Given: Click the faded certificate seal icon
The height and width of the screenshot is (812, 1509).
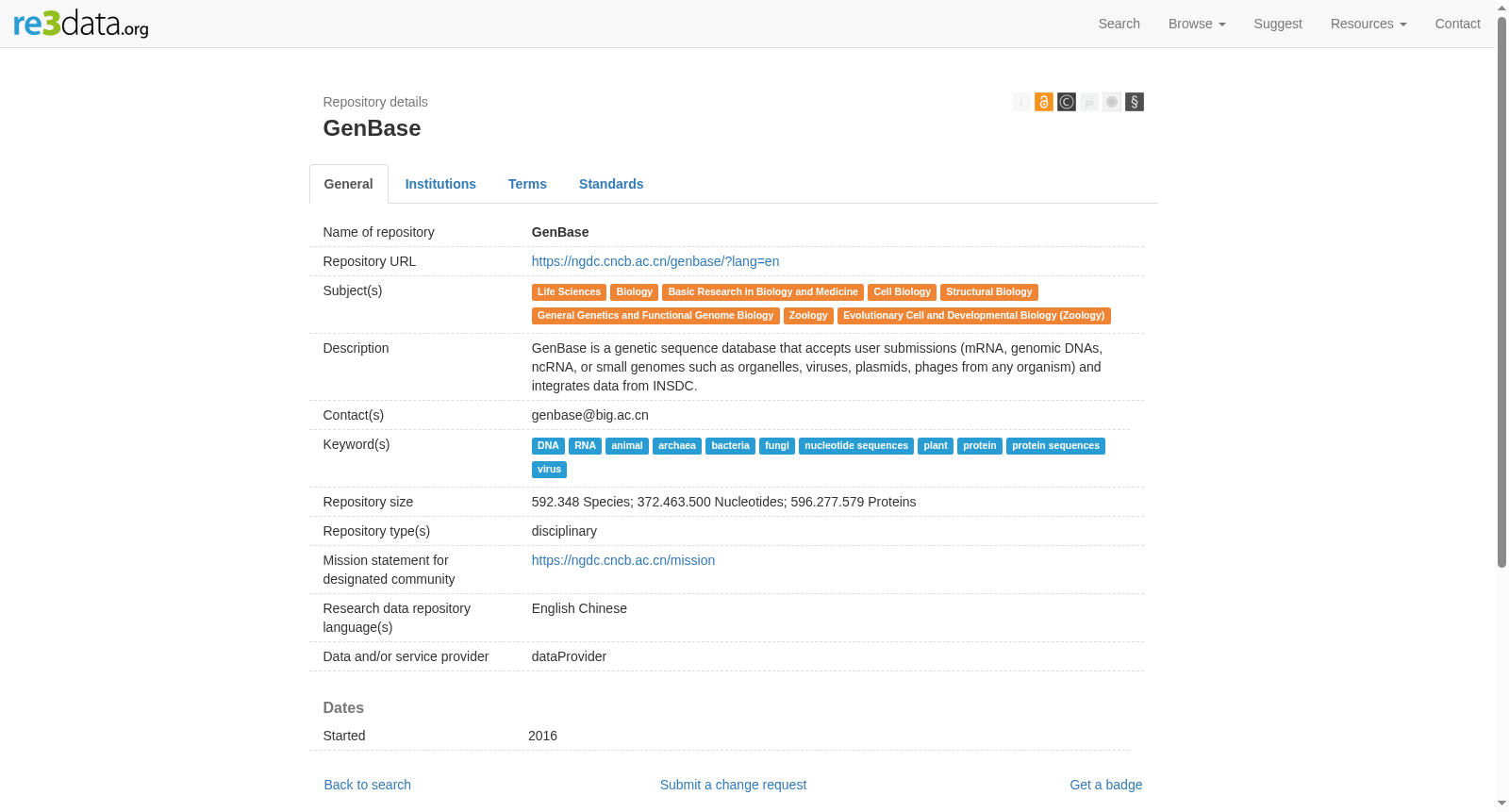Looking at the screenshot, I should (x=1112, y=102).
